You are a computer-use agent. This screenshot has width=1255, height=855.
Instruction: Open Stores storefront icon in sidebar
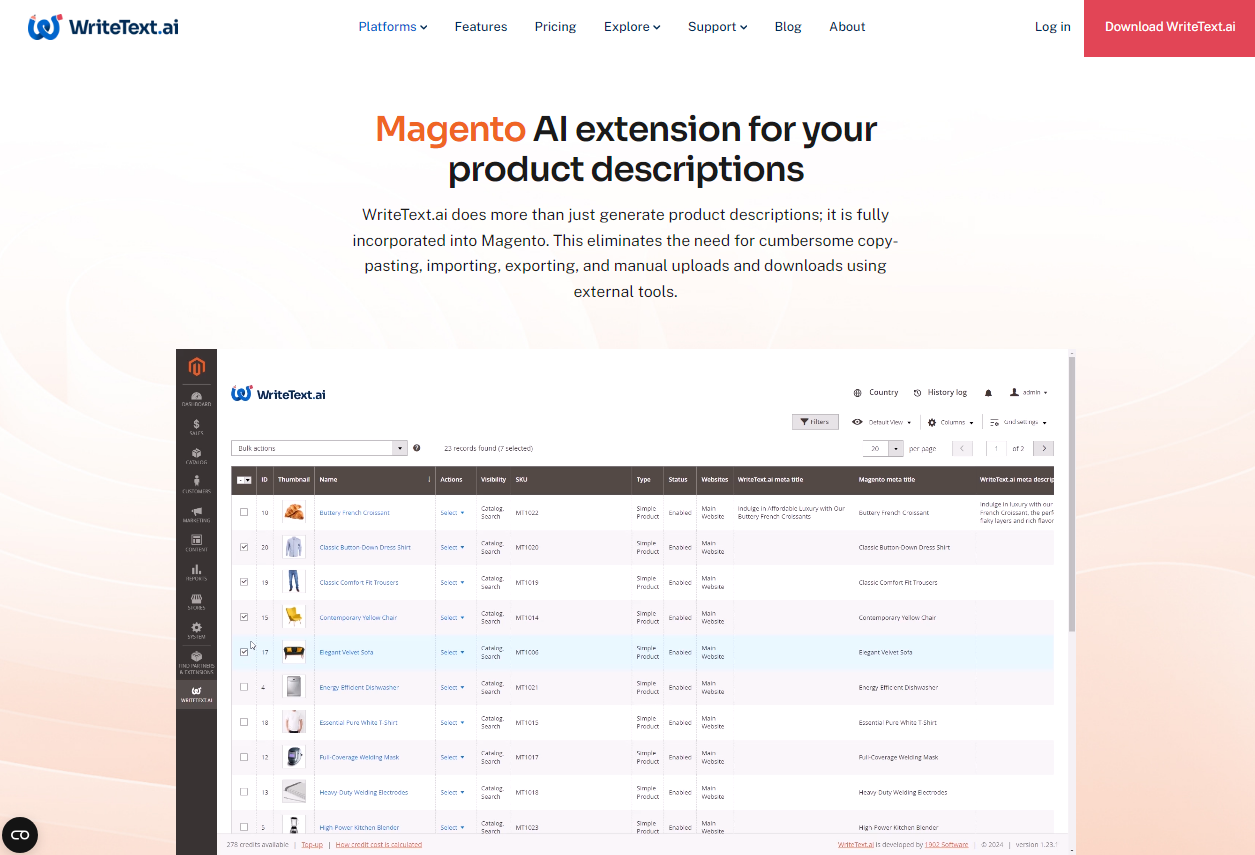click(x=196, y=601)
